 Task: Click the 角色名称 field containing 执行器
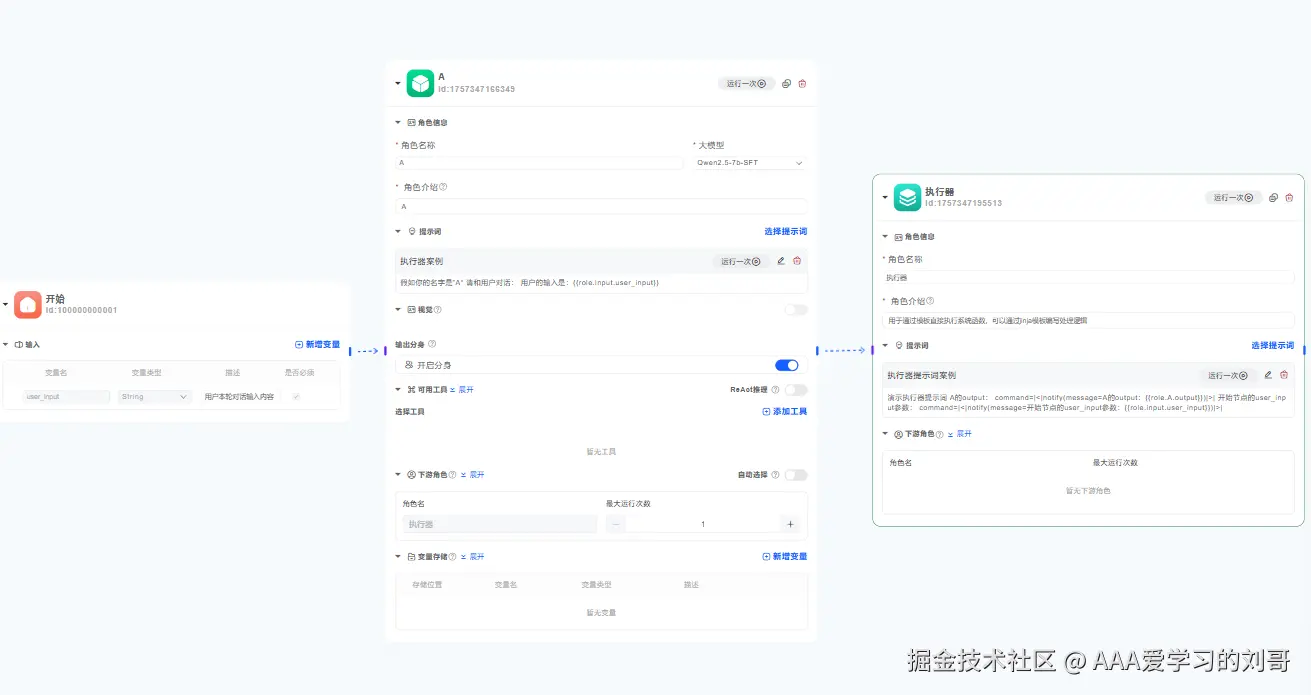(x=1088, y=277)
